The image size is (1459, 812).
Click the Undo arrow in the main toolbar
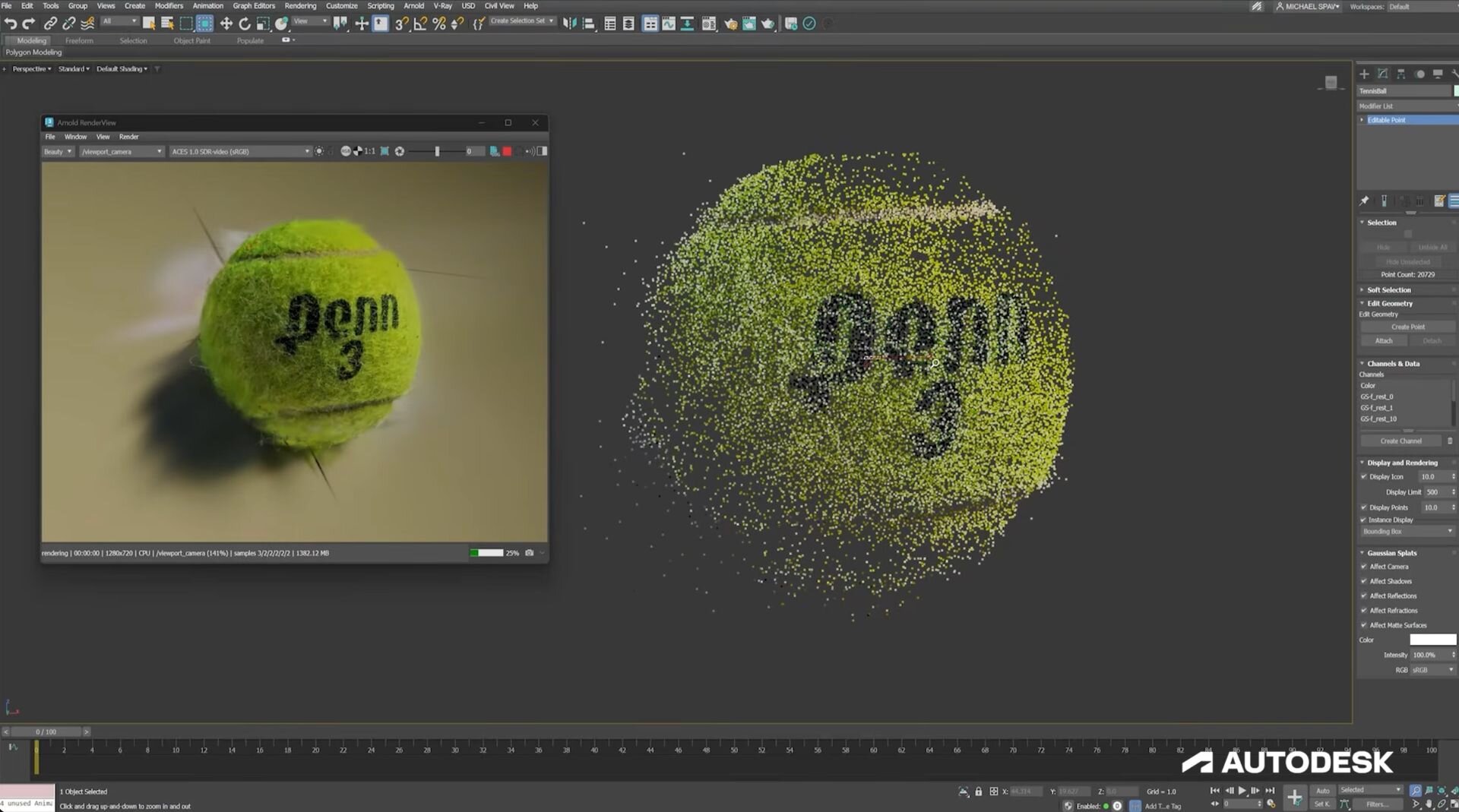11,24
